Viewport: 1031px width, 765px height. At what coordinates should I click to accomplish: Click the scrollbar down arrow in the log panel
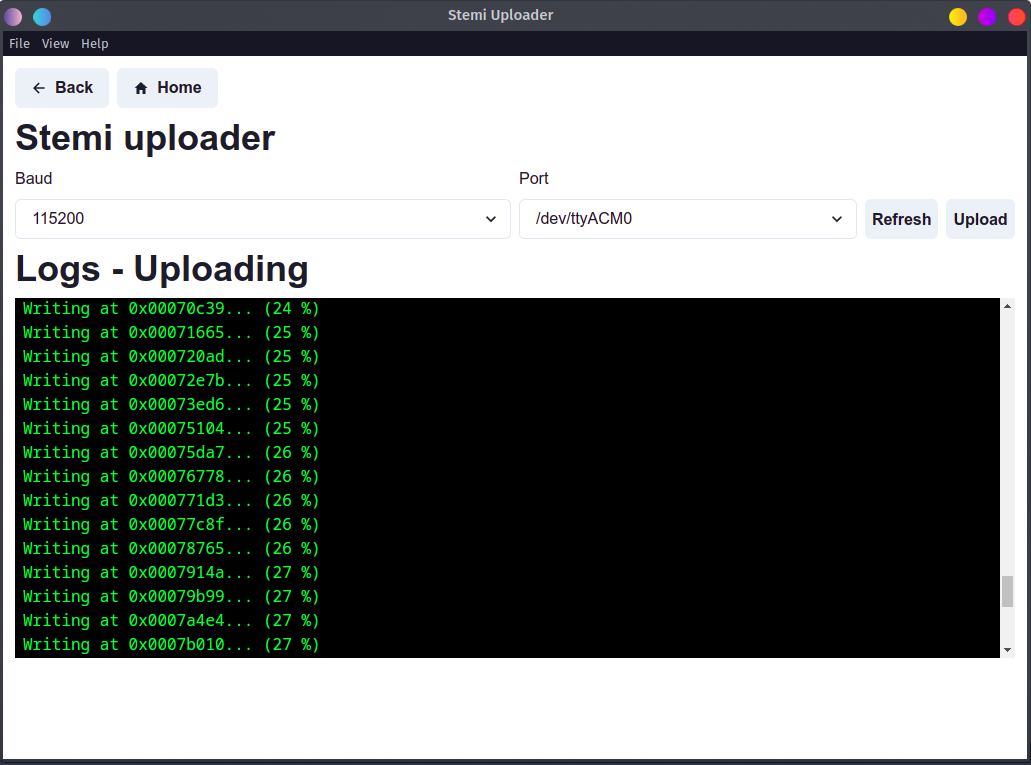click(x=1009, y=649)
